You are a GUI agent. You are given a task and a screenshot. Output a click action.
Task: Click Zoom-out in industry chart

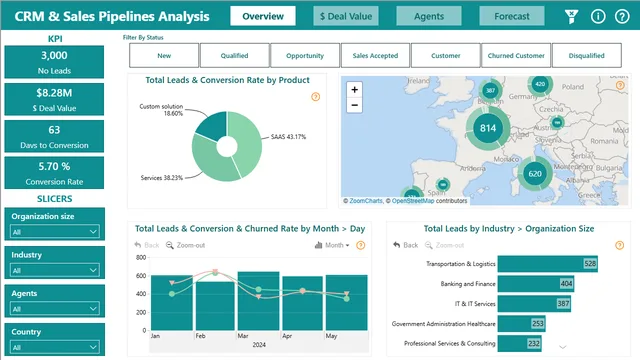point(444,245)
